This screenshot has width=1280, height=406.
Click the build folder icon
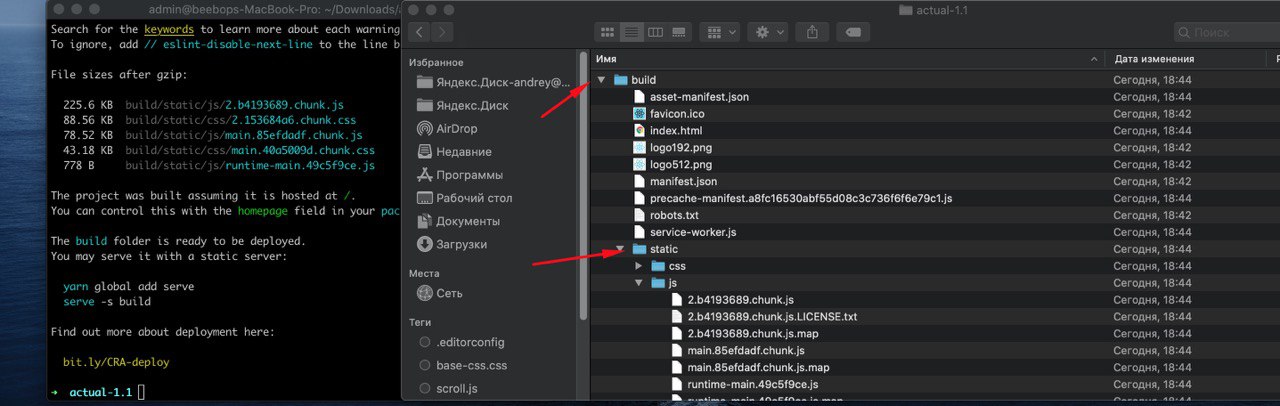620,80
